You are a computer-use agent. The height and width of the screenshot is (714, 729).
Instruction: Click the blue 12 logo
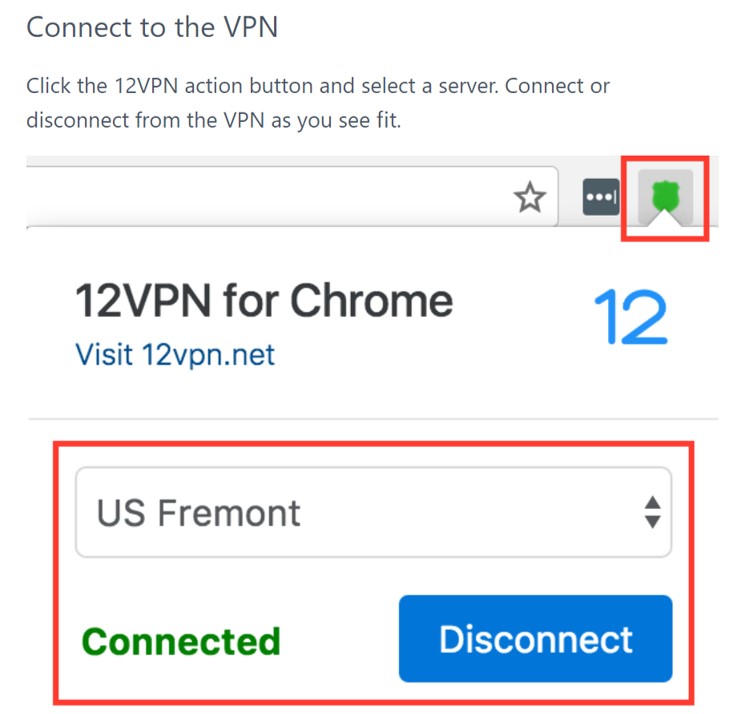click(630, 319)
